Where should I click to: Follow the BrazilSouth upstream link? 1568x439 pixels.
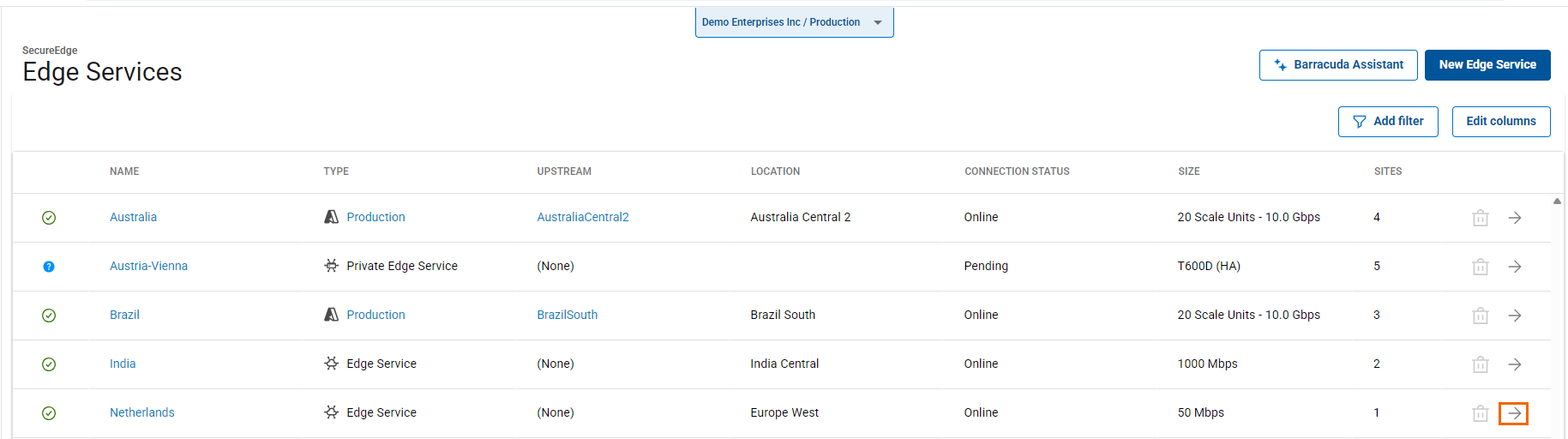pyautogui.click(x=567, y=315)
